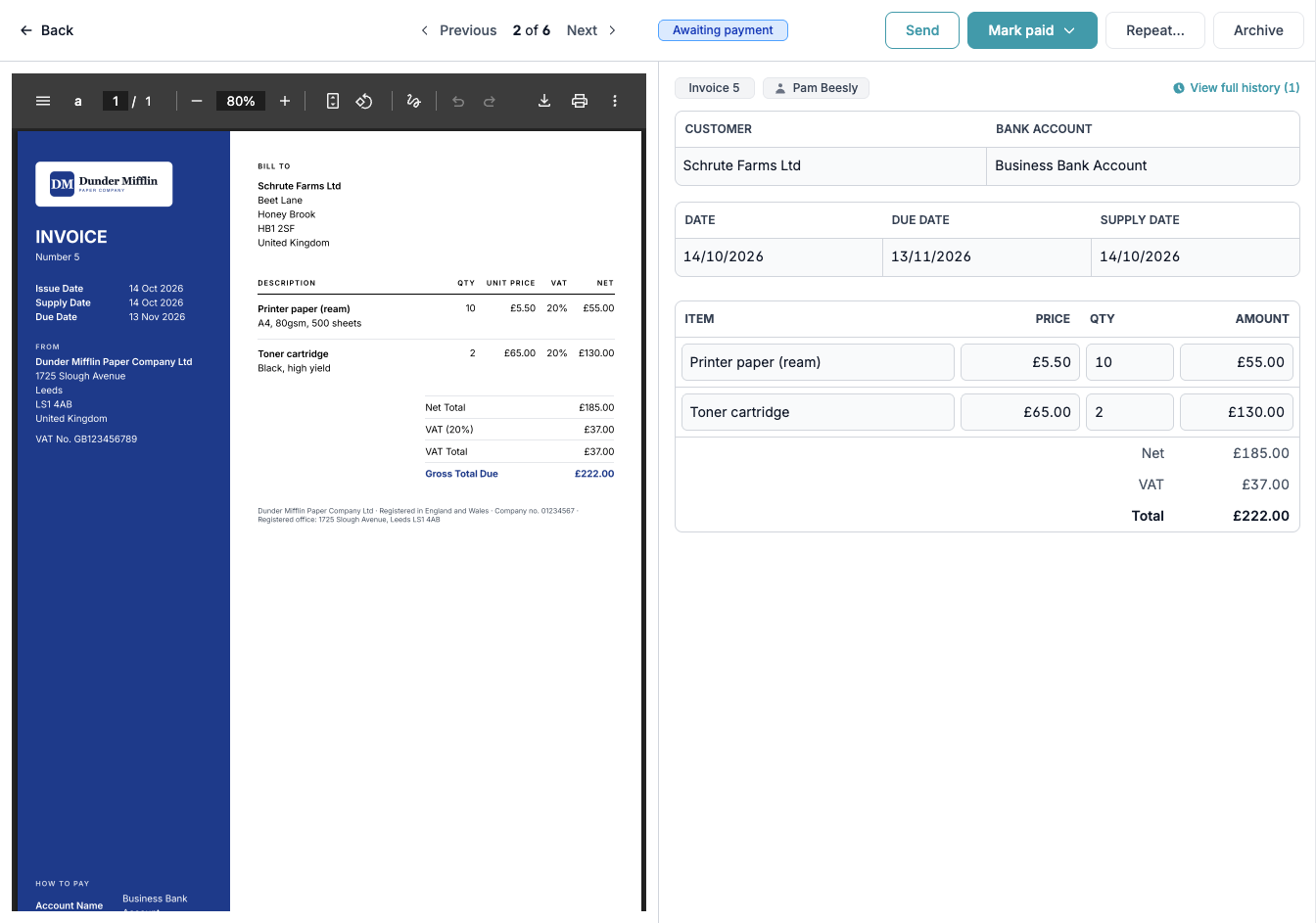Click the PDF redo icon

click(x=490, y=101)
